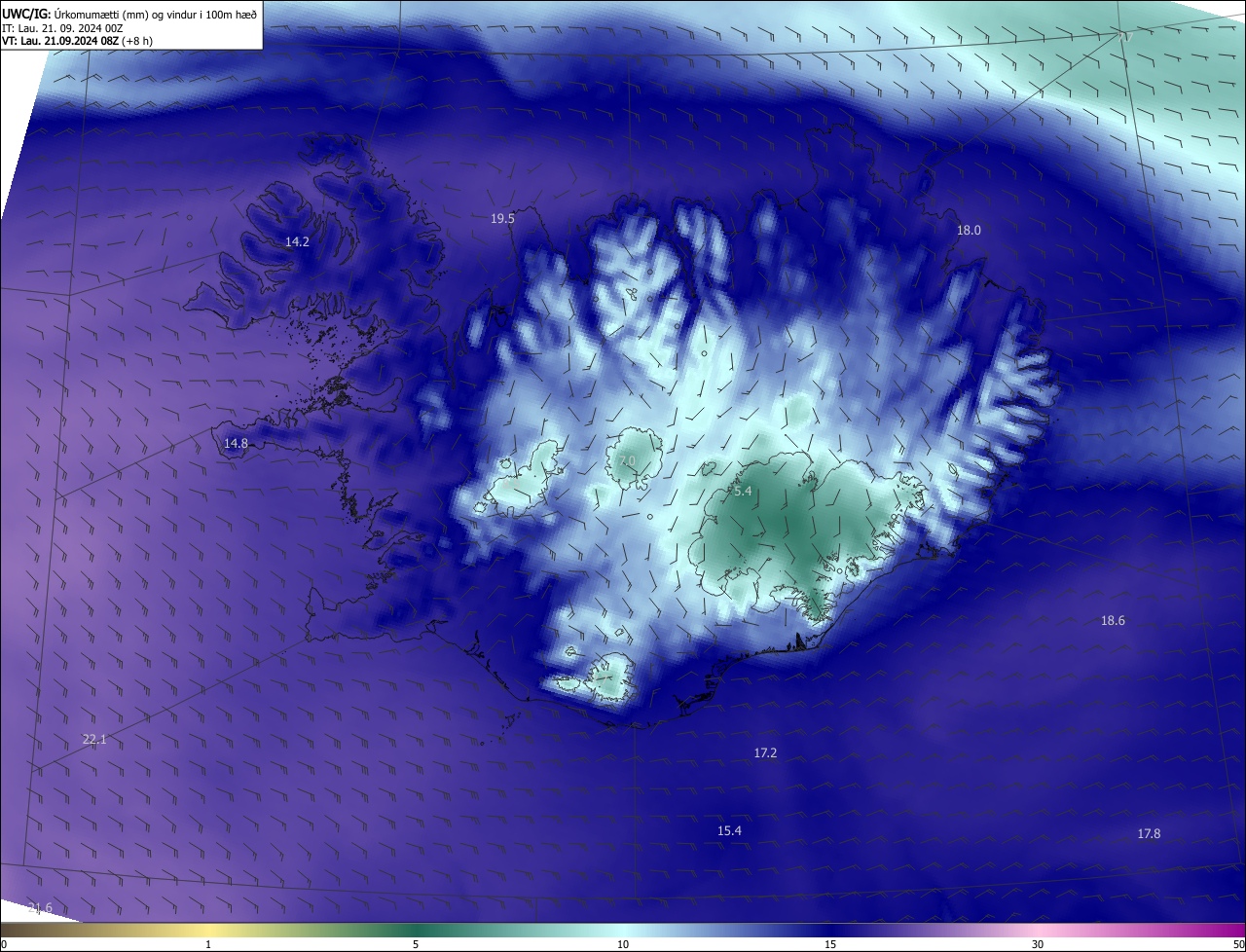Pick the 18.0 value in the northeast
Viewport: 1246px width, 952px height.
click(x=969, y=231)
